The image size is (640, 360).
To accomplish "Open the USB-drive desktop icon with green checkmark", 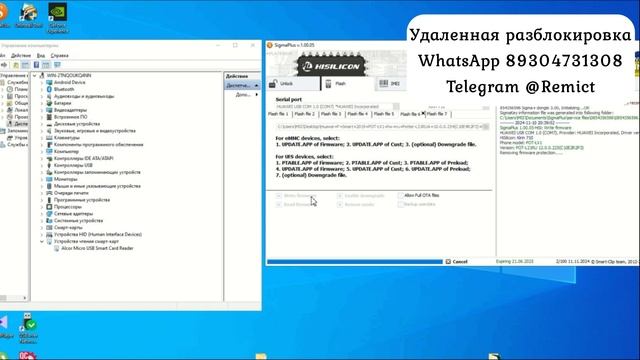I will tap(29, 328).
